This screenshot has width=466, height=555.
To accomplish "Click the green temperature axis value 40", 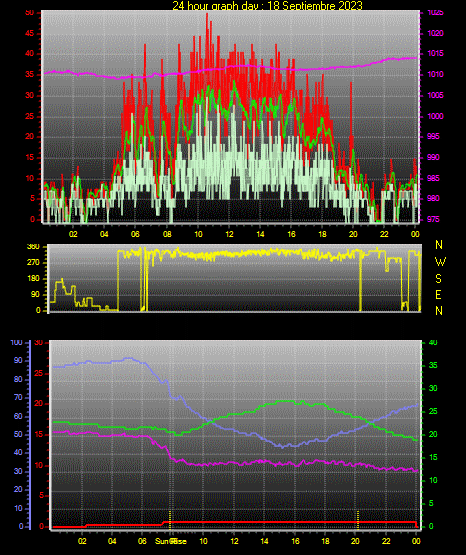I will point(433,343).
